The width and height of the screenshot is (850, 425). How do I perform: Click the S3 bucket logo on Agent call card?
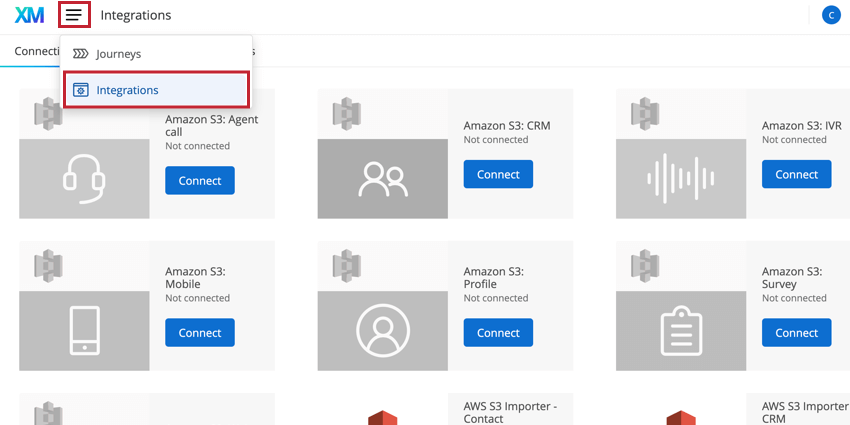[x=48, y=113]
